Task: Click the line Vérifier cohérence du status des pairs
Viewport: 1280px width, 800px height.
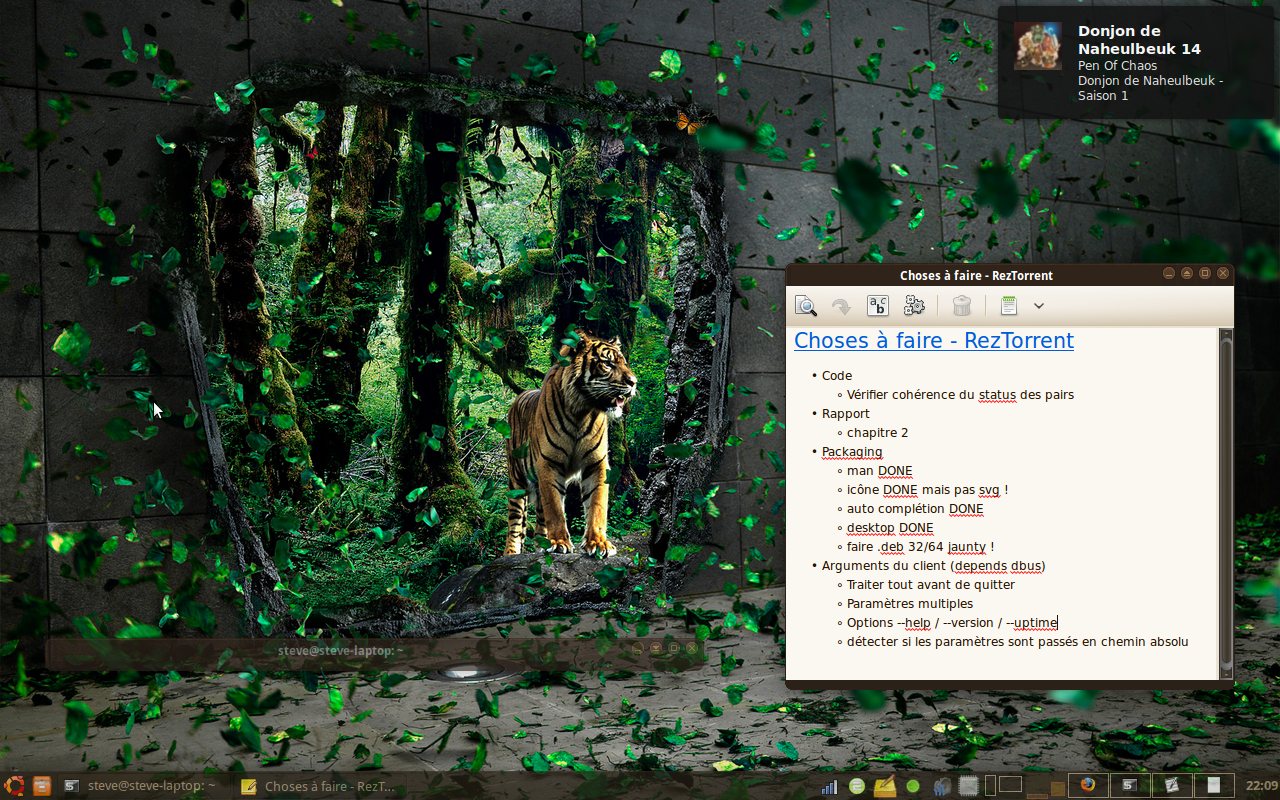Action: coord(960,395)
